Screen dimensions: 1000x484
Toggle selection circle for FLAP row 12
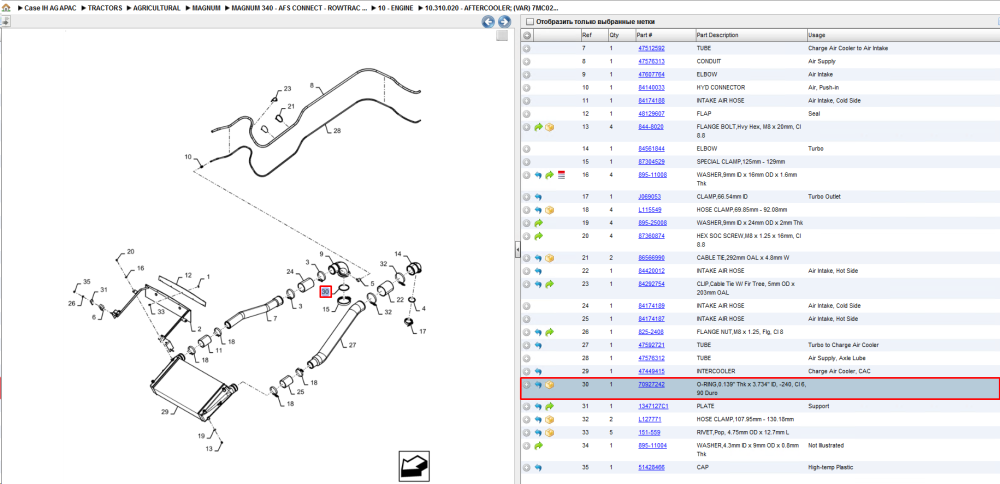click(527, 114)
